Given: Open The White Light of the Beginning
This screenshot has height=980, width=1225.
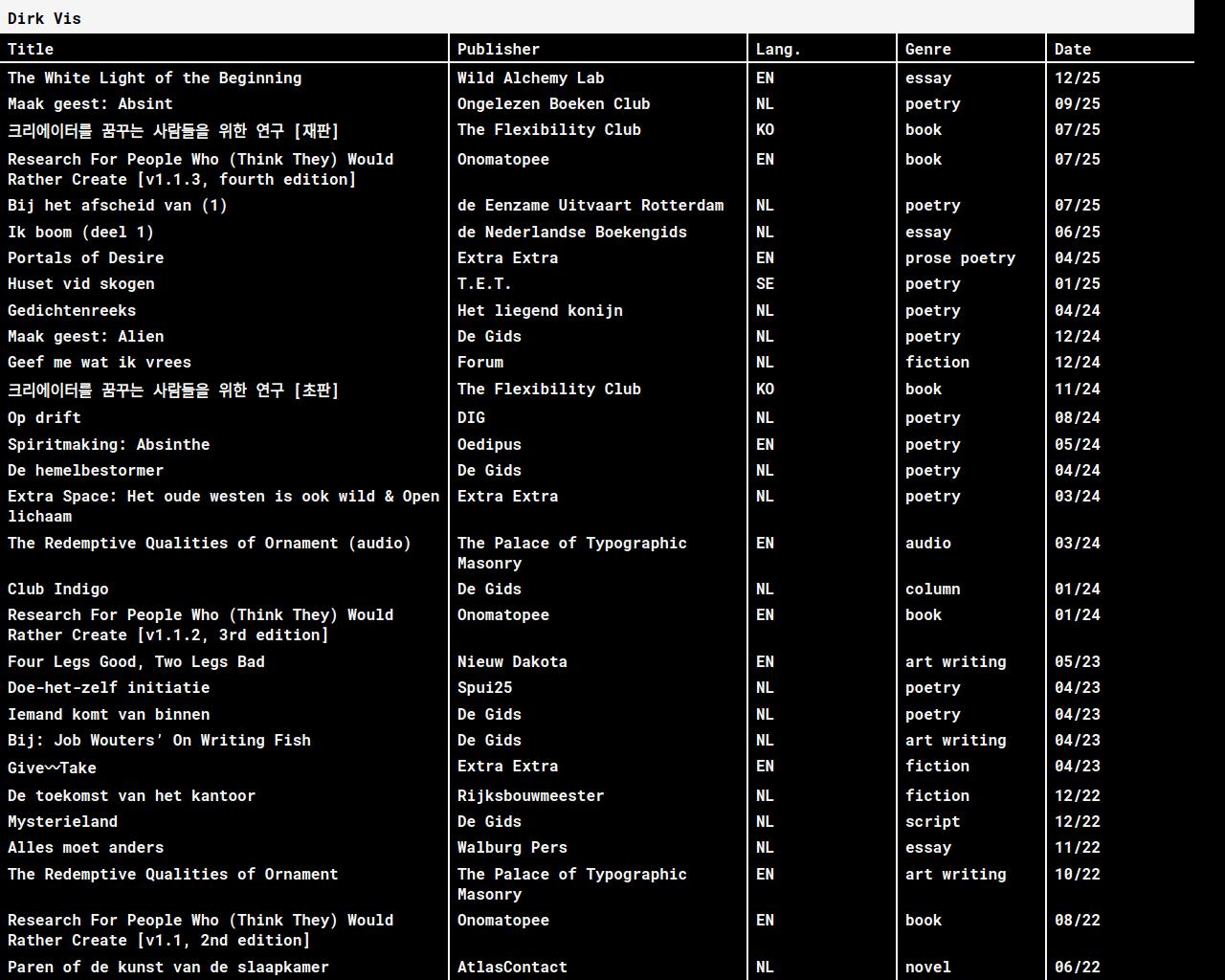Looking at the screenshot, I should pyautogui.click(x=154, y=78).
